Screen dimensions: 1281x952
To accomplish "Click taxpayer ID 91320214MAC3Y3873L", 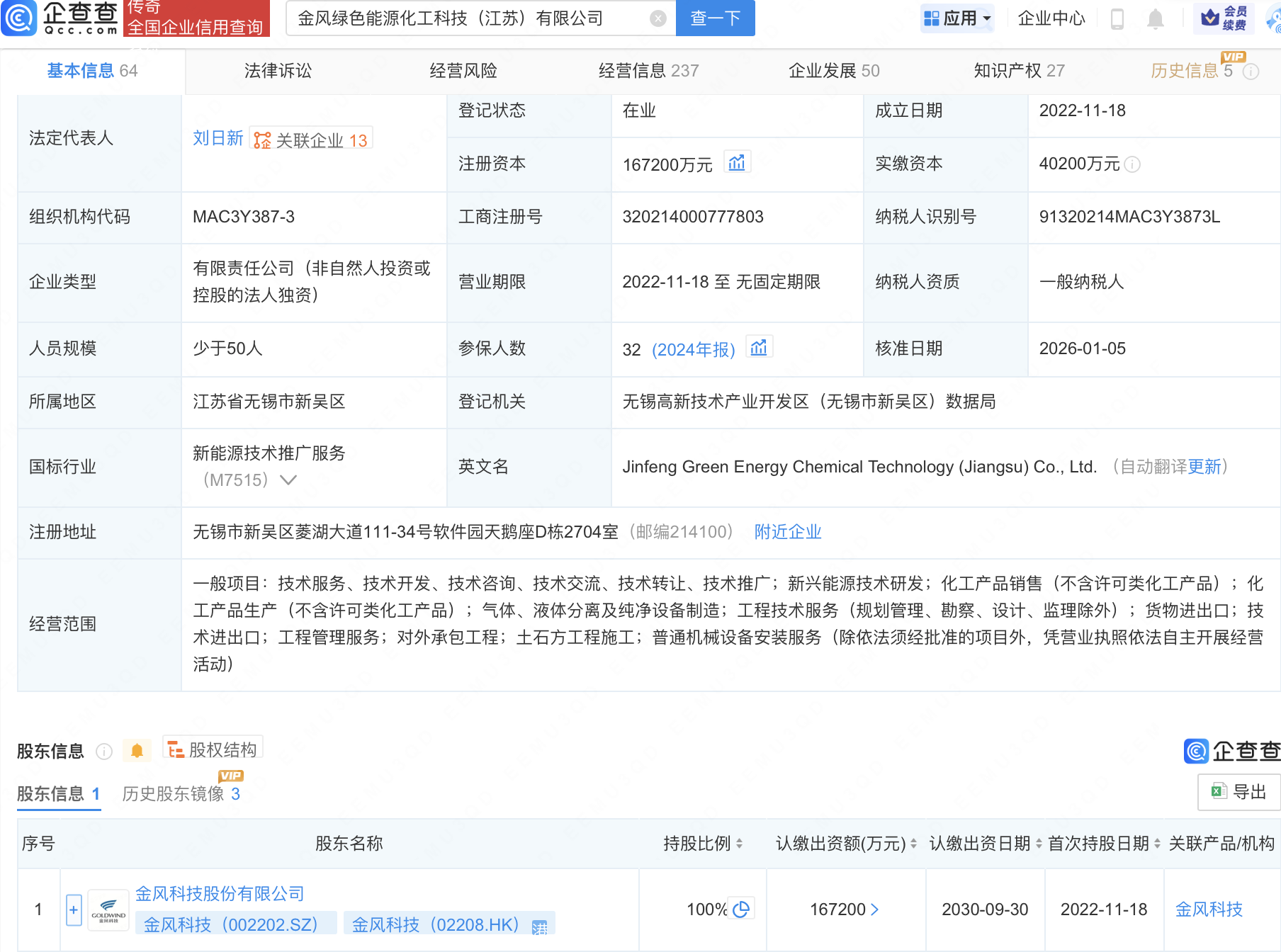I will point(1129,217).
